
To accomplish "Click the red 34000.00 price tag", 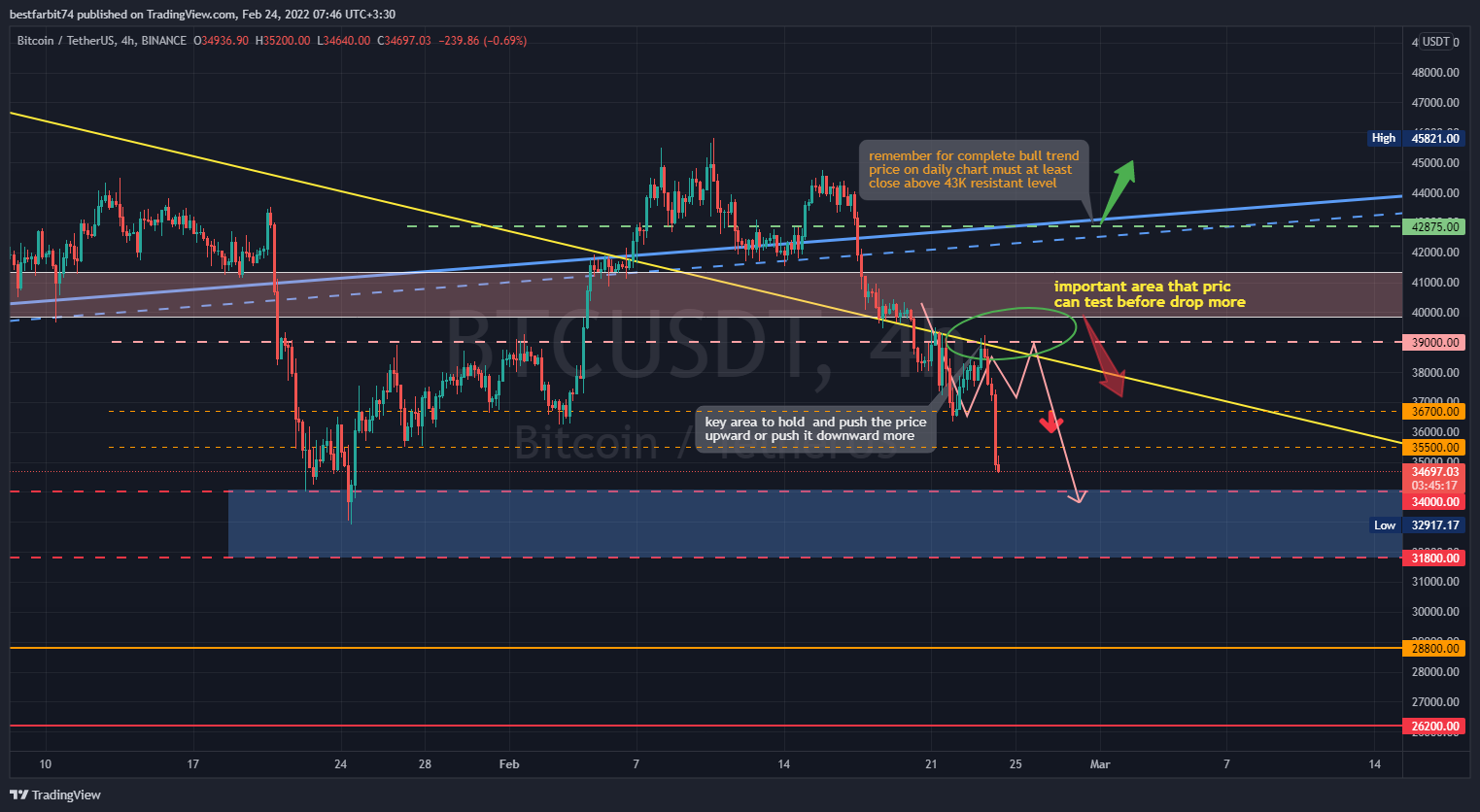I will pos(1434,502).
